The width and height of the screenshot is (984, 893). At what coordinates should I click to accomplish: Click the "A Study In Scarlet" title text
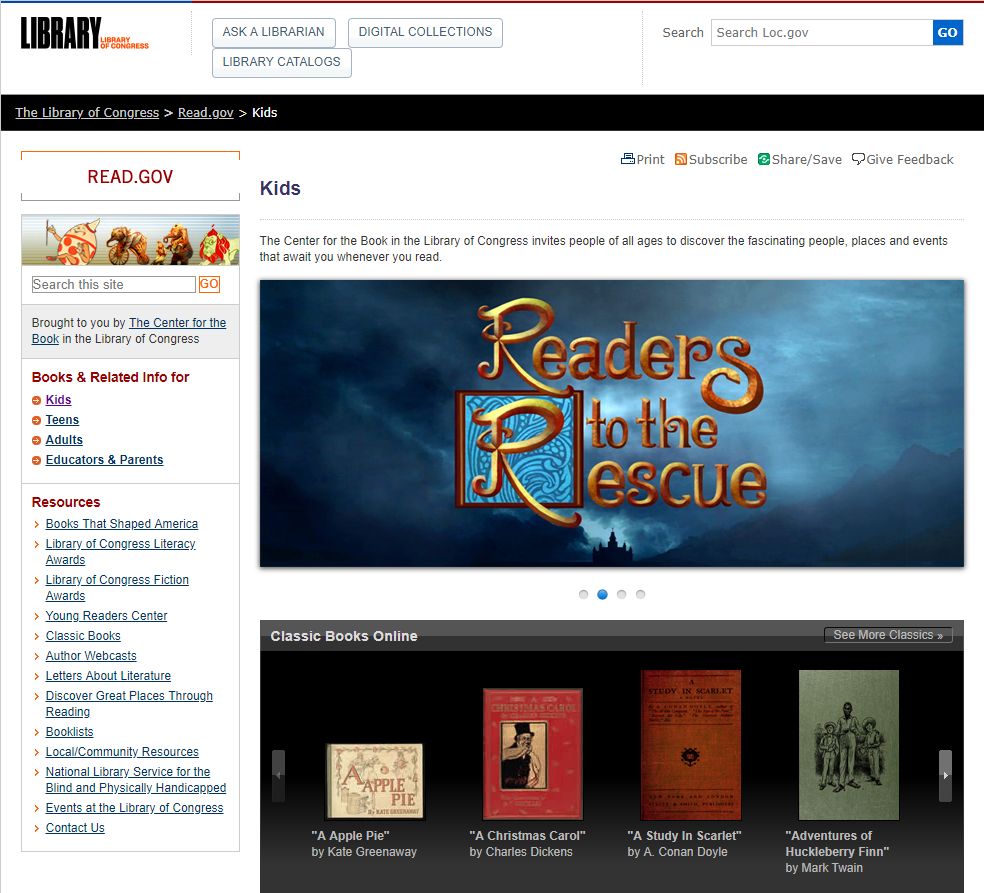coord(684,836)
